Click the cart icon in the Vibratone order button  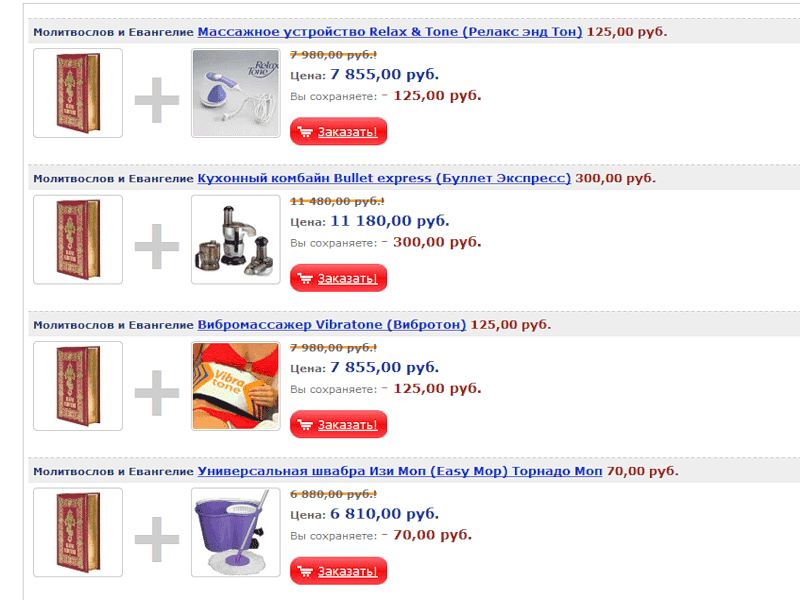pyautogui.click(x=305, y=425)
